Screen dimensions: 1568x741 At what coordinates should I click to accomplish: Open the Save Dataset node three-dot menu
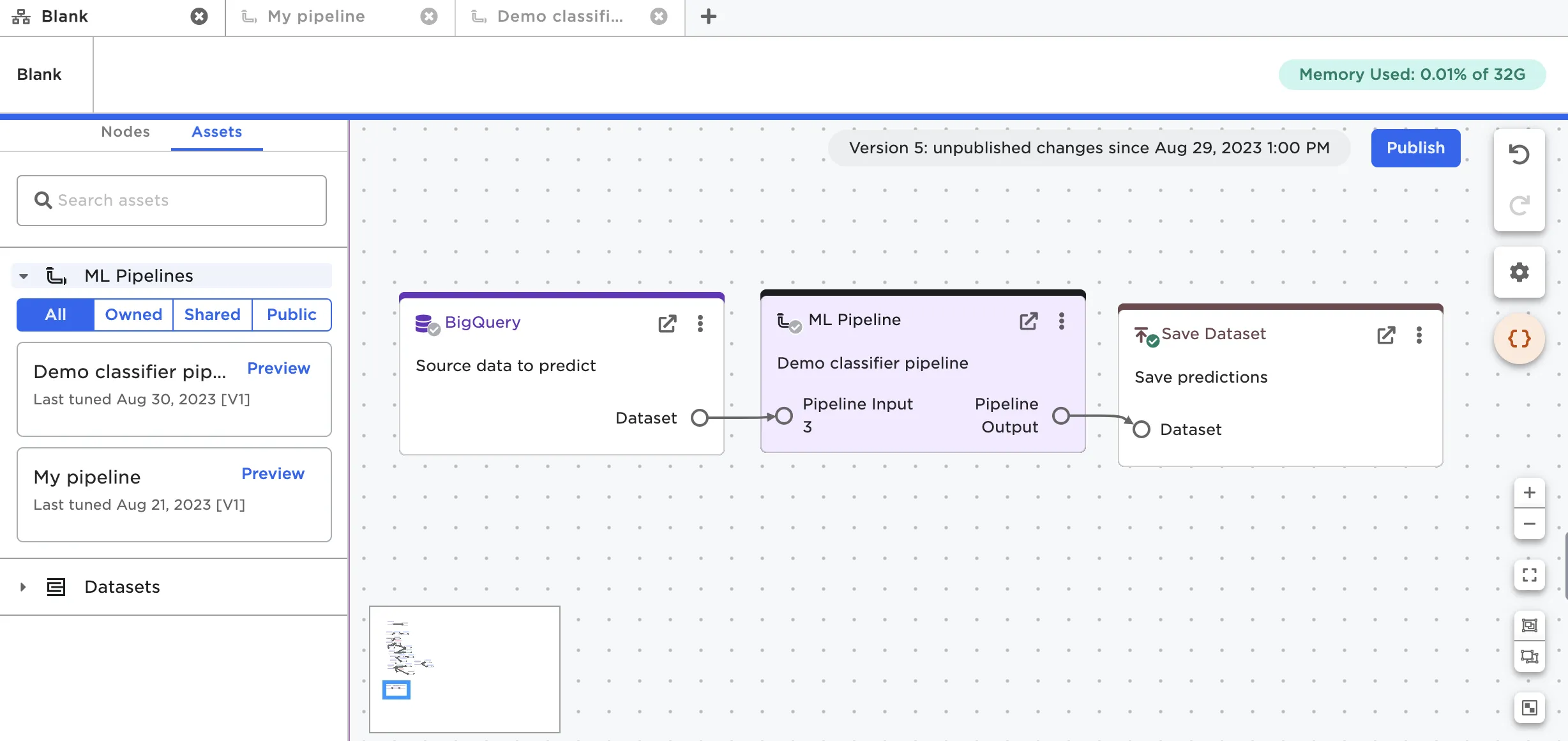(x=1419, y=335)
